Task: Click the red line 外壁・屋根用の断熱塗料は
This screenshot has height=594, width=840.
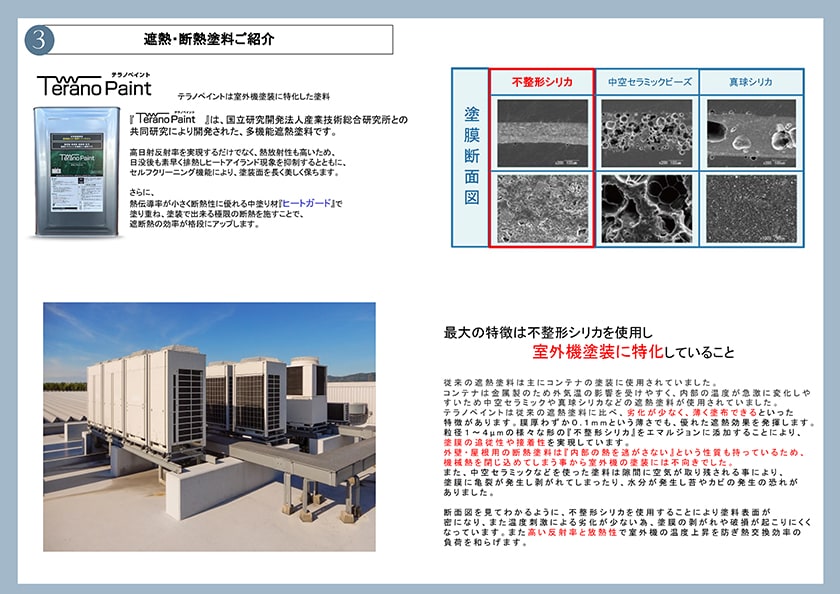Action: [624, 453]
